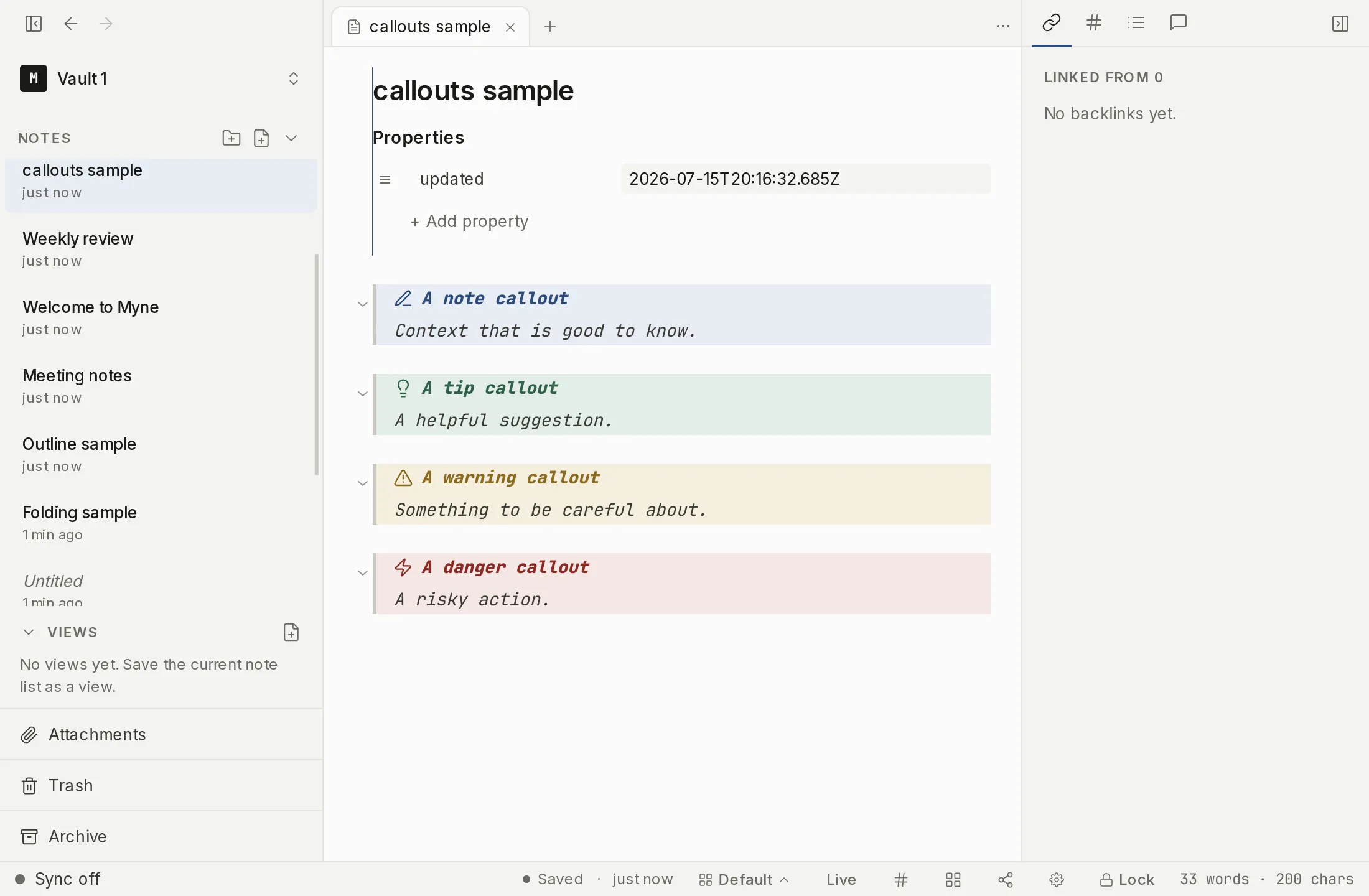Open the editor more options menu
Screen dimensions: 1369x896
click(x=1003, y=26)
